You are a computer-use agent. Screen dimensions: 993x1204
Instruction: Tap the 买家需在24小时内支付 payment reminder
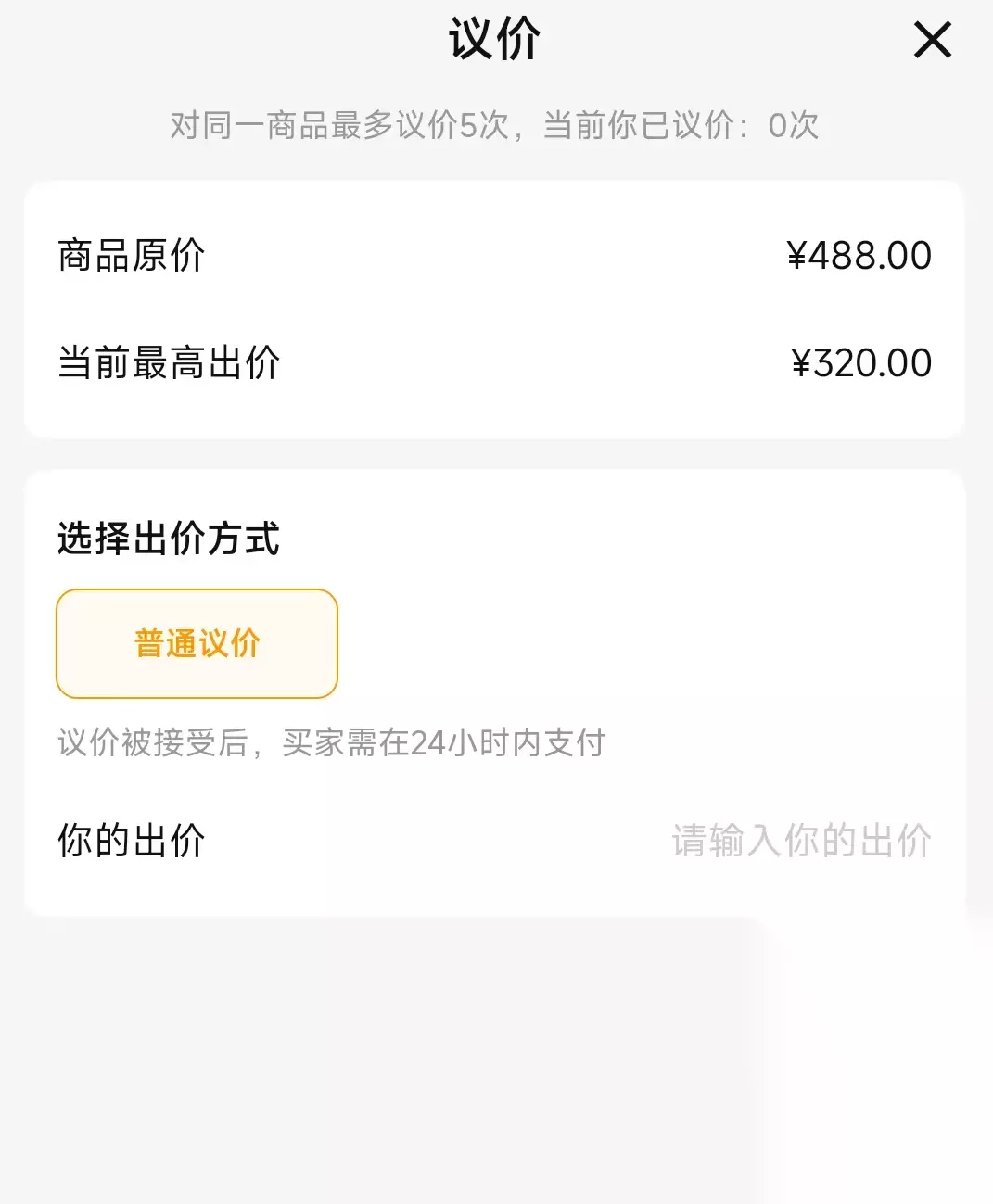click(443, 742)
